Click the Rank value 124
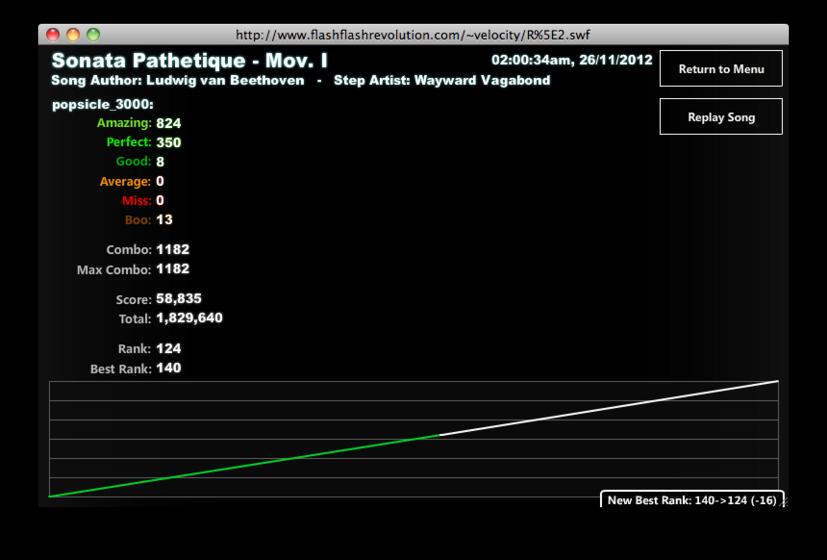Image resolution: width=827 pixels, height=560 pixels. point(169,349)
